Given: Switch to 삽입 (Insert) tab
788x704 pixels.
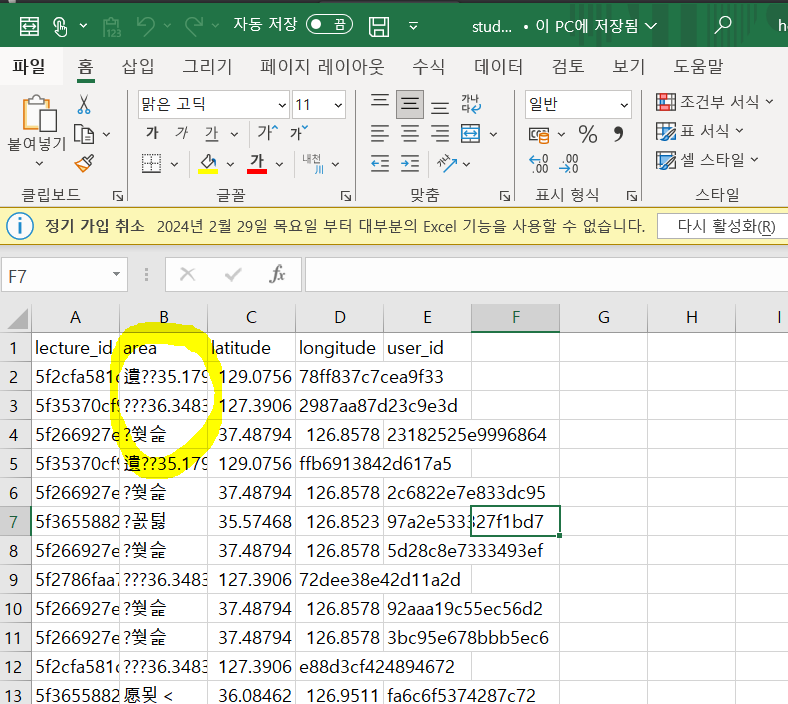Looking at the screenshot, I should 138,66.
